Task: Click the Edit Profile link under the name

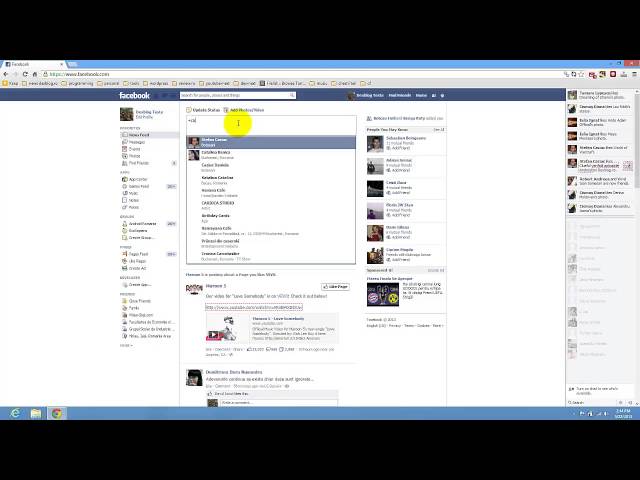Action: (x=144, y=117)
